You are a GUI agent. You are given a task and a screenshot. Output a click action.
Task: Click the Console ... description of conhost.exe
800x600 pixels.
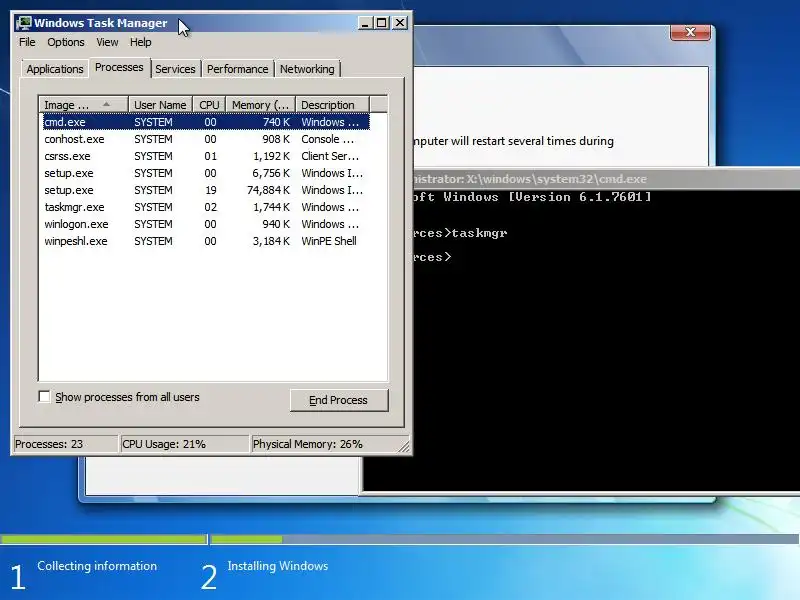point(328,139)
